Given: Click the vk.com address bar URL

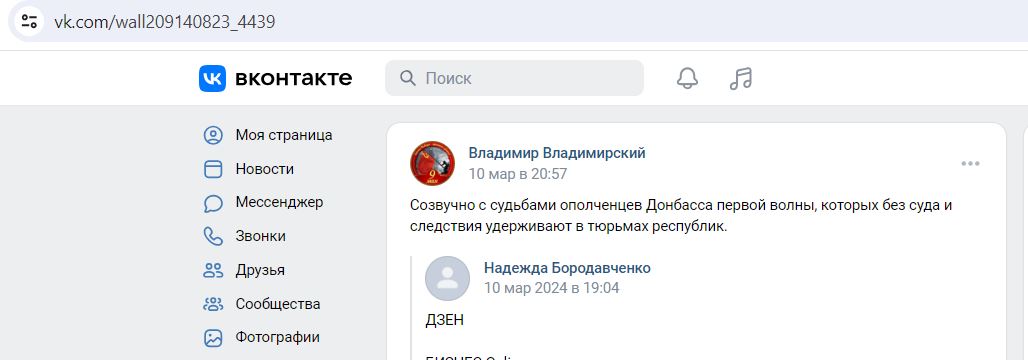Looking at the screenshot, I should click(165, 22).
